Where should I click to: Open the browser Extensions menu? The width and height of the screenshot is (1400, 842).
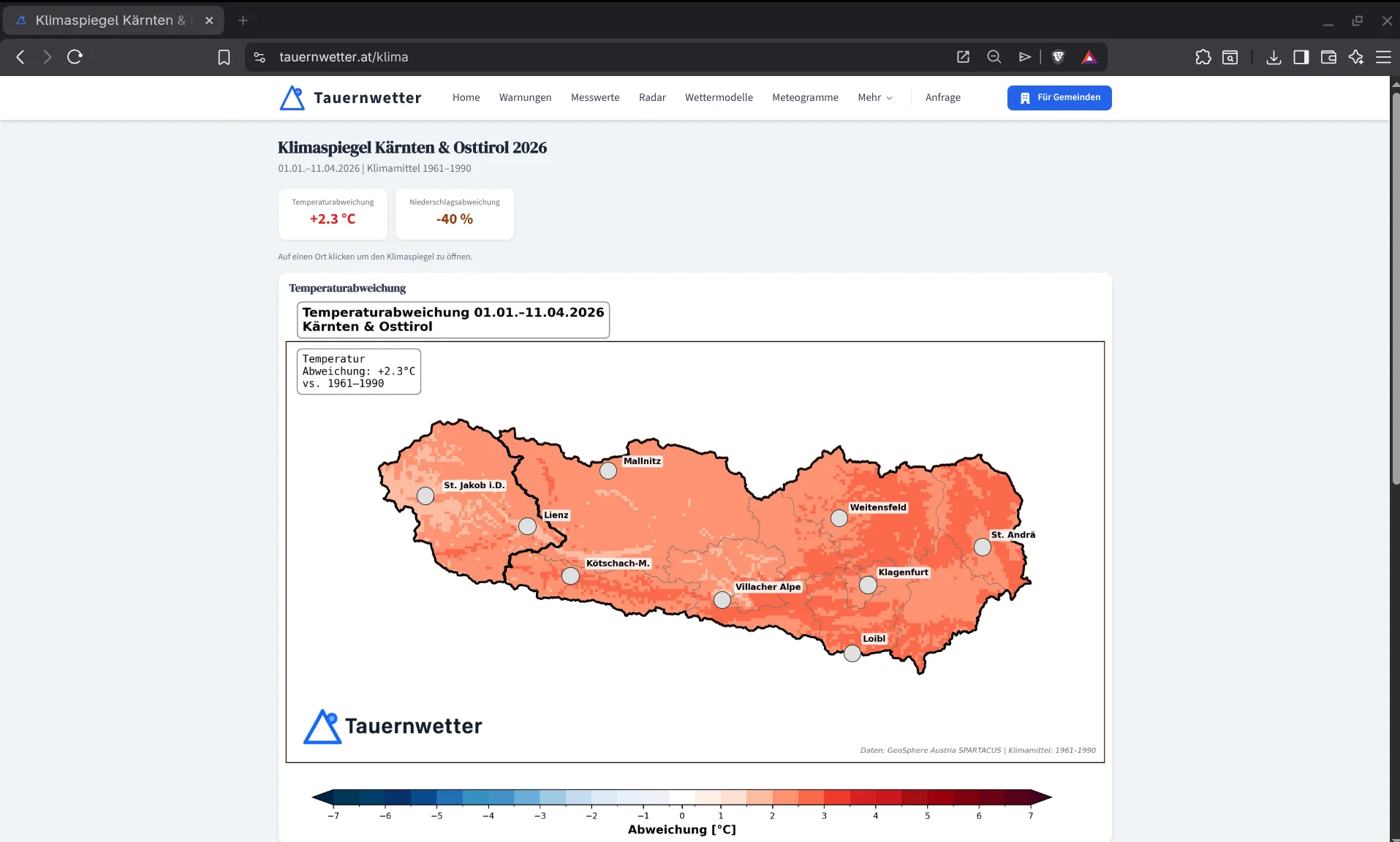point(1203,56)
